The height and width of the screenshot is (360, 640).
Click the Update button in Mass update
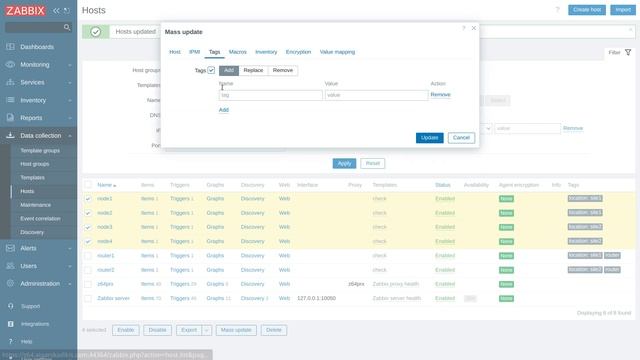point(429,138)
